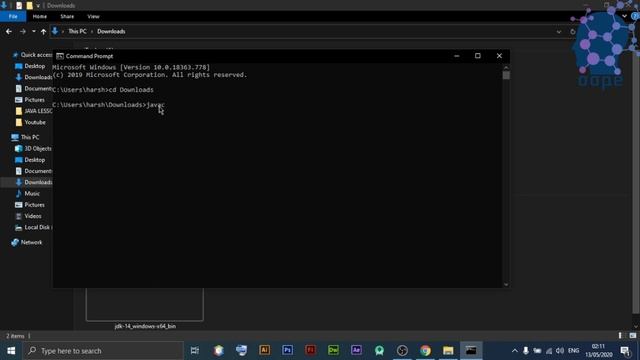This screenshot has height=360, width=640.
Task: Click the Command Prompt title bar icon
Action: tap(60, 56)
